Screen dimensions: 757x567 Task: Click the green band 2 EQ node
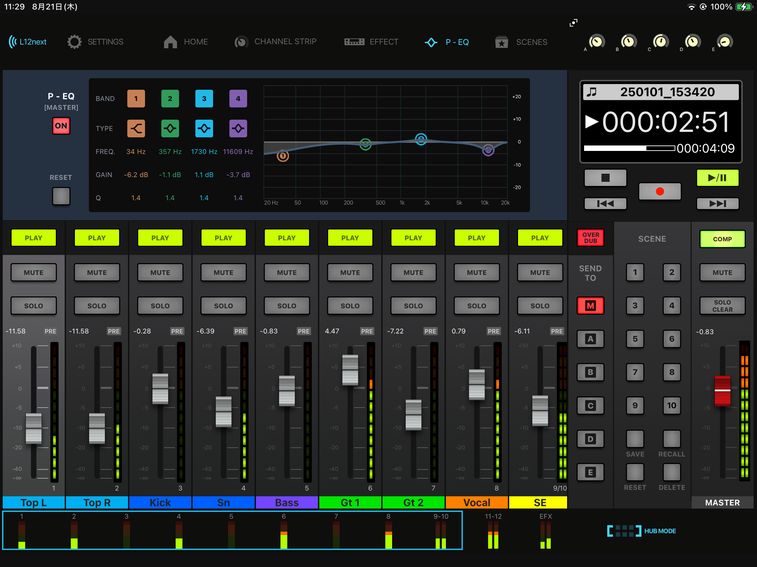coord(366,144)
